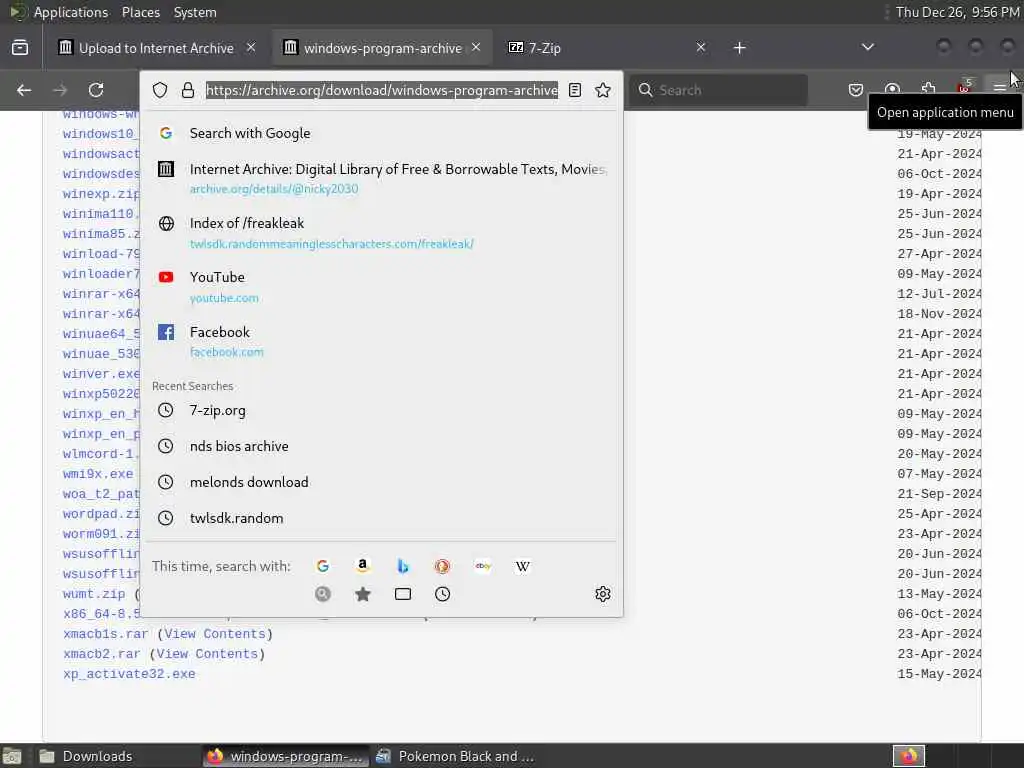Image resolution: width=1024 pixels, height=768 pixels.
Task: Show site security via padlock icon
Action: pyautogui.click(x=188, y=90)
